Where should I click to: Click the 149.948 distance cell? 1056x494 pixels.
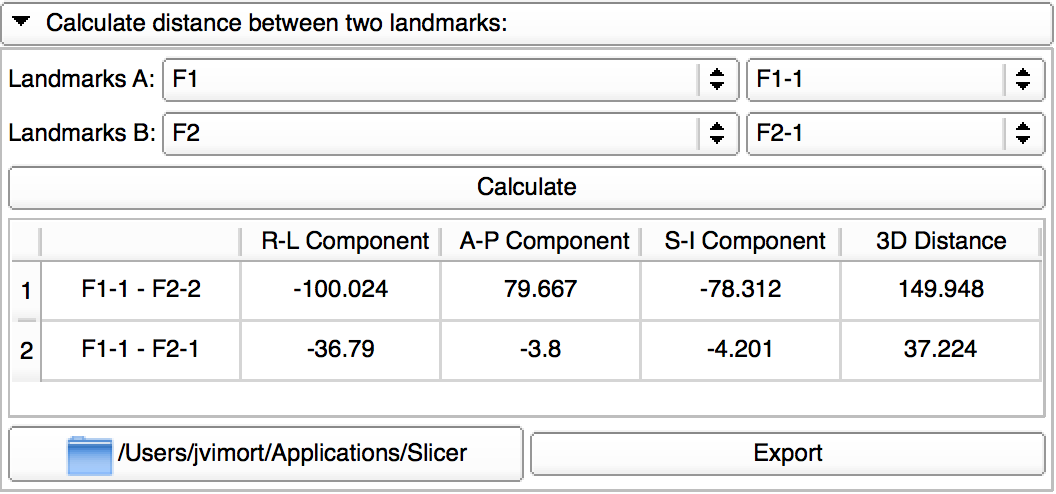click(x=941, y=291)
